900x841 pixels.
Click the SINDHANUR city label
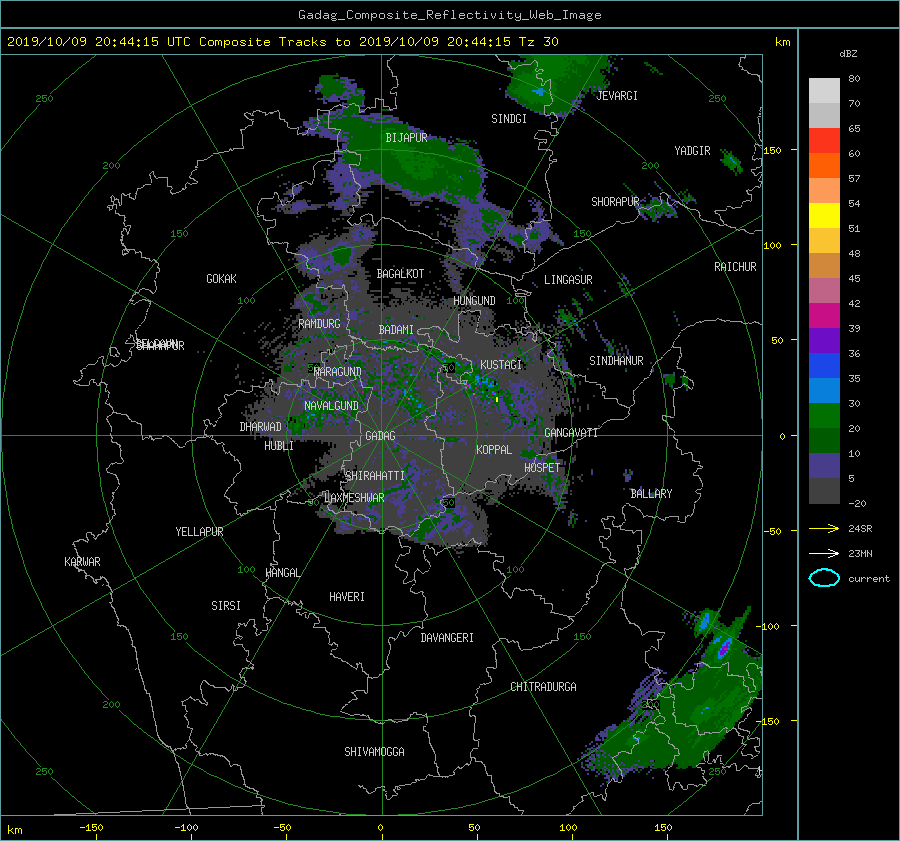[616, 361]
